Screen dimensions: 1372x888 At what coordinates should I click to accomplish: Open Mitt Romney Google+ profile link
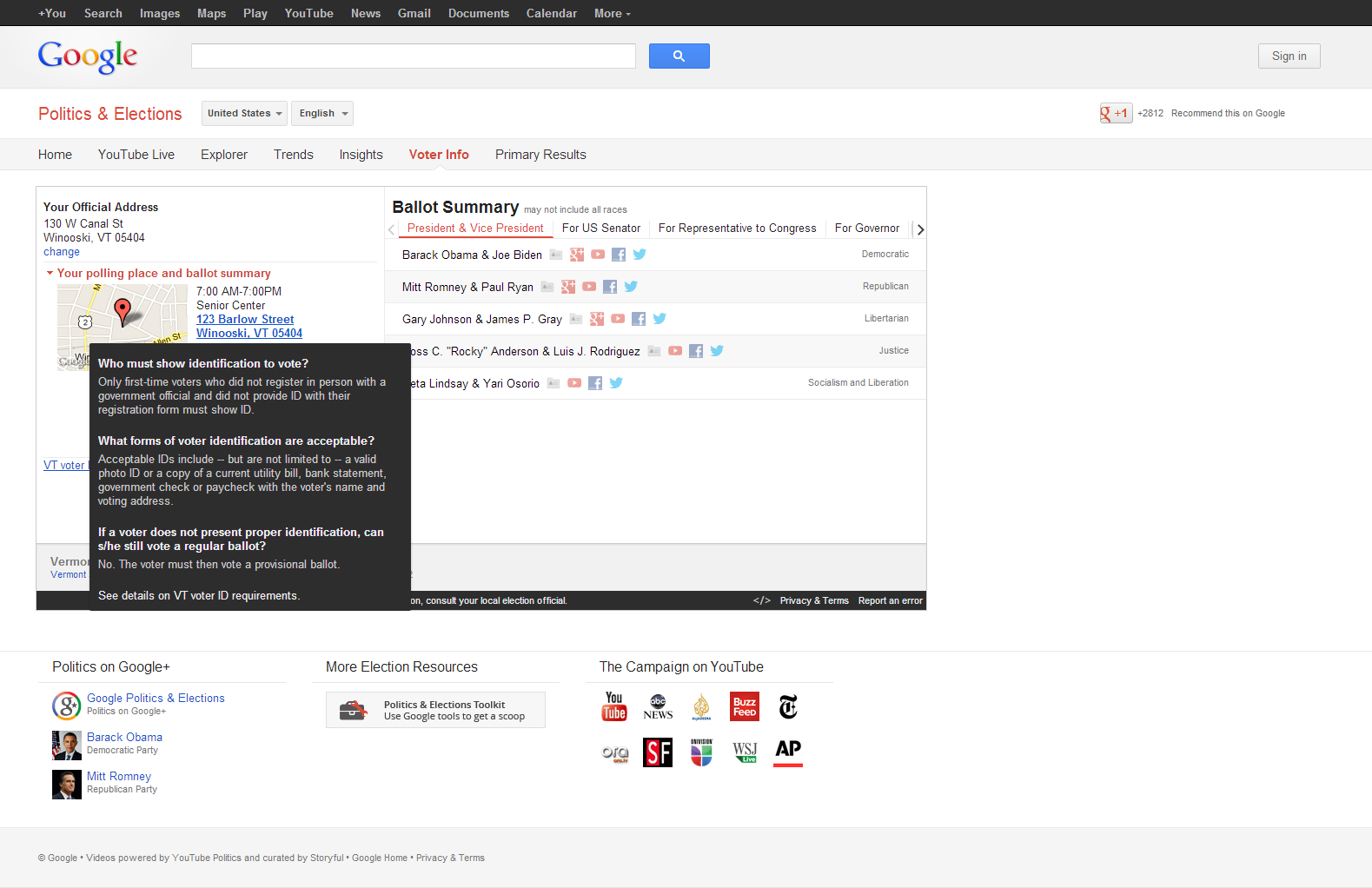point(119,776)
